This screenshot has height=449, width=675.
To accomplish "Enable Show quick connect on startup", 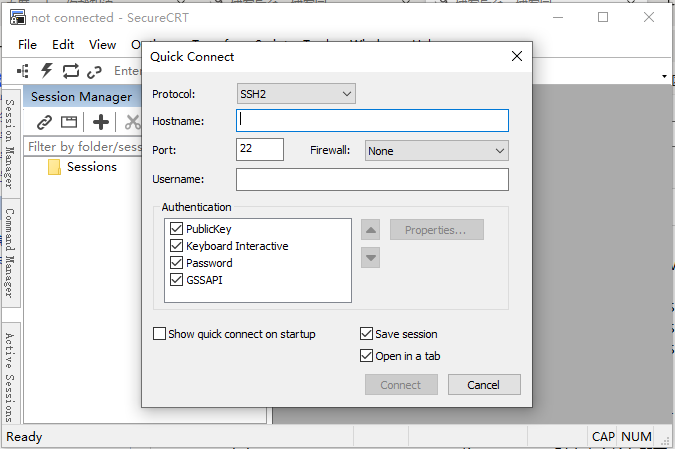I will tap(160, 334).
